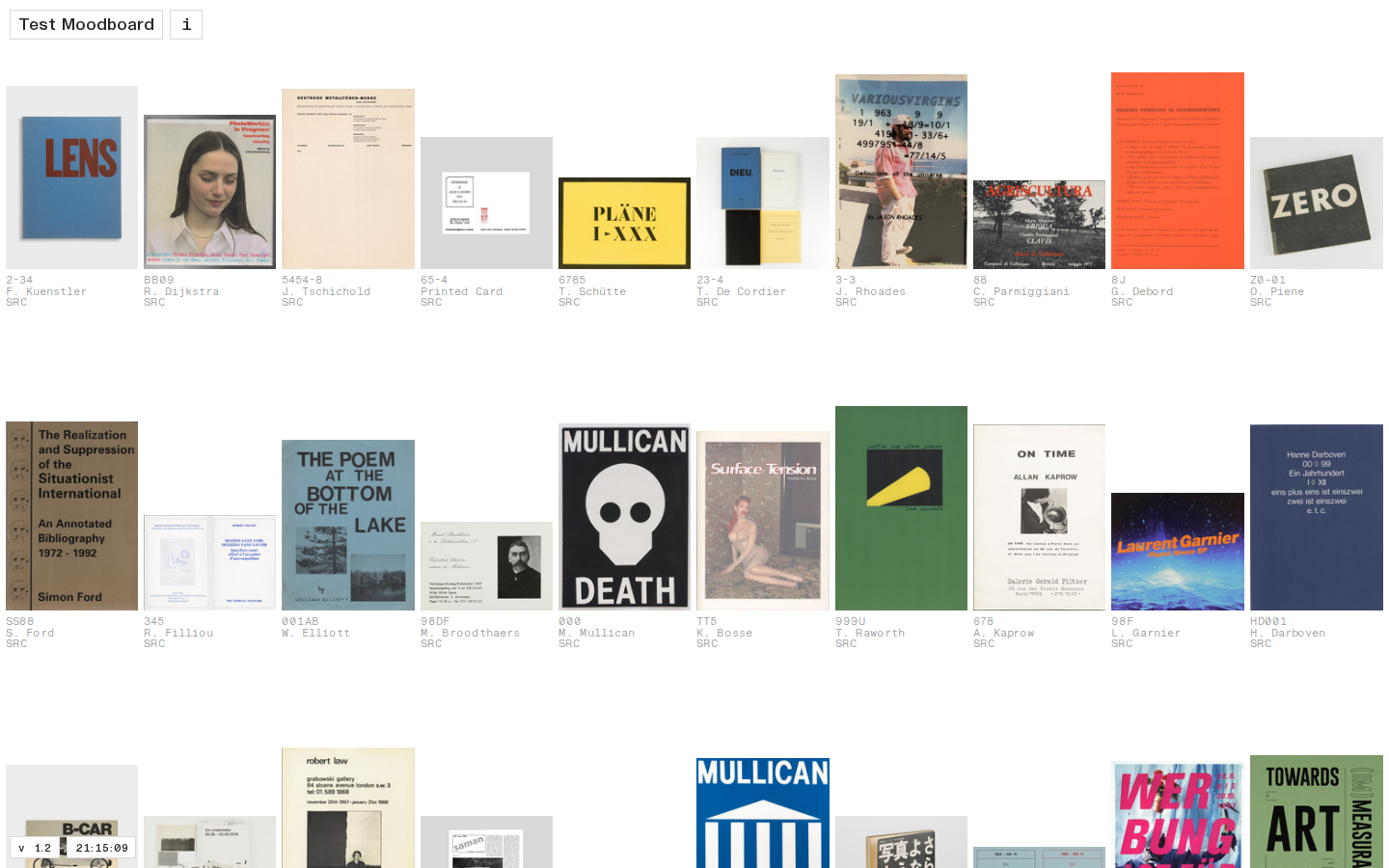Click the 21:15:09 clock label
The image size is (1389, 868).
click(101, 848)
